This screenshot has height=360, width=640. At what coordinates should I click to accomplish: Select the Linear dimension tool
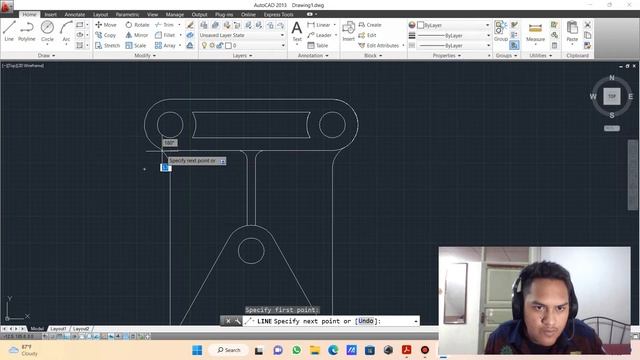[x=319, y=25]
